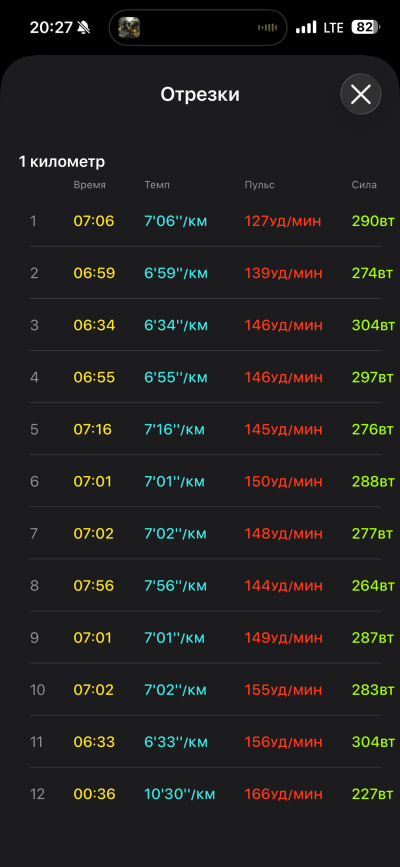
Task: Tap the 127уд/мин pulse in split 1
Action: point(283,221)
